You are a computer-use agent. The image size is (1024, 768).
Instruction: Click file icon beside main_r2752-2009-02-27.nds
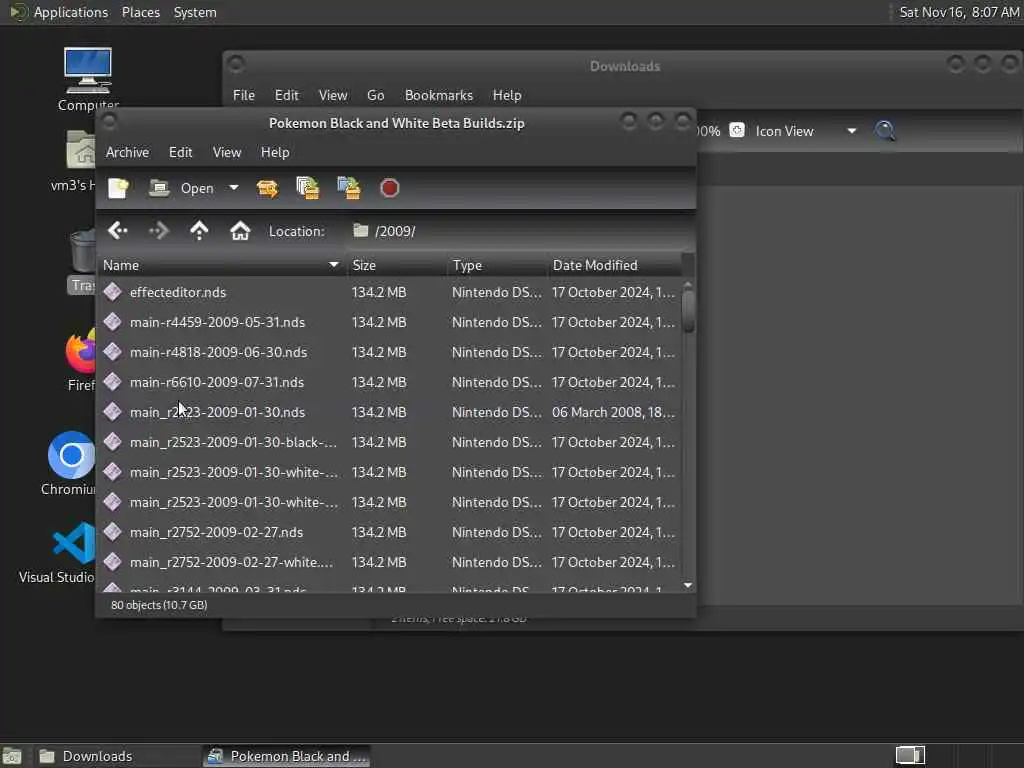click(112, 532)
